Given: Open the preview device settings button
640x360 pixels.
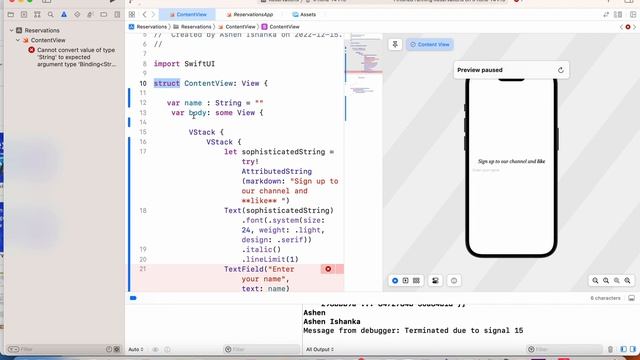Looking at the screenshot, I should [435, 281].
